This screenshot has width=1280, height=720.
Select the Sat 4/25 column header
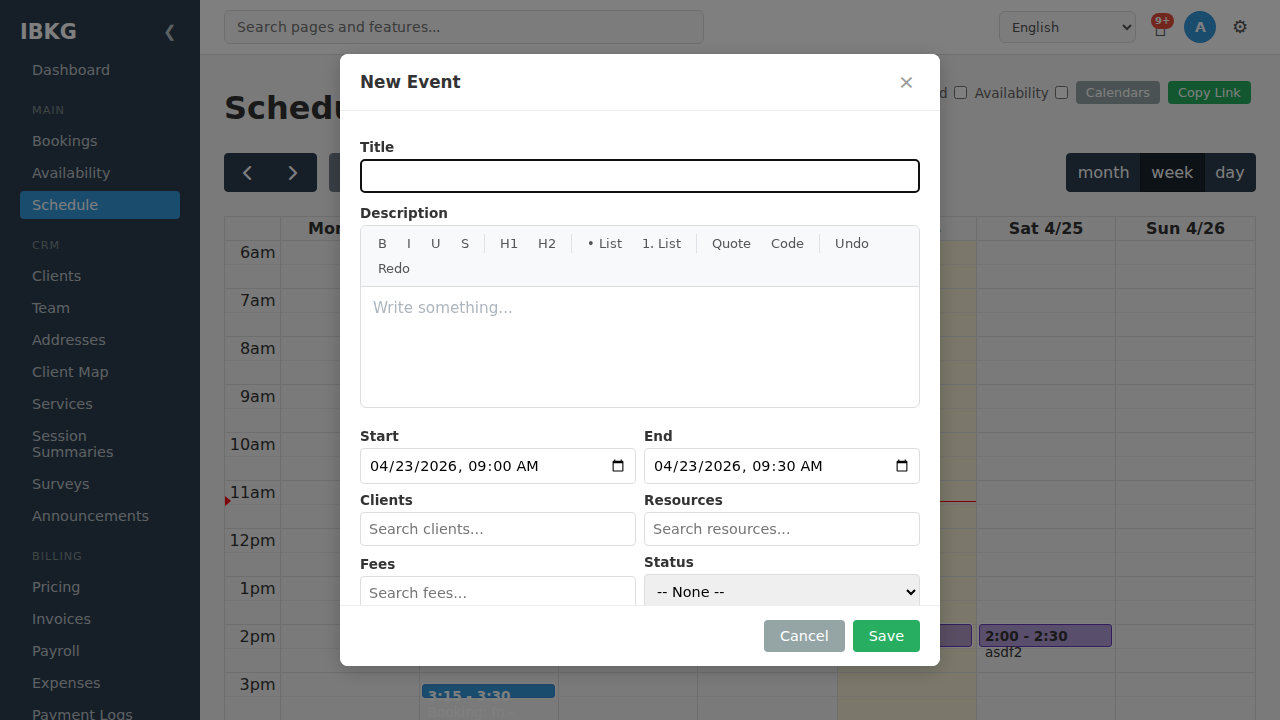click(1046, 228)
